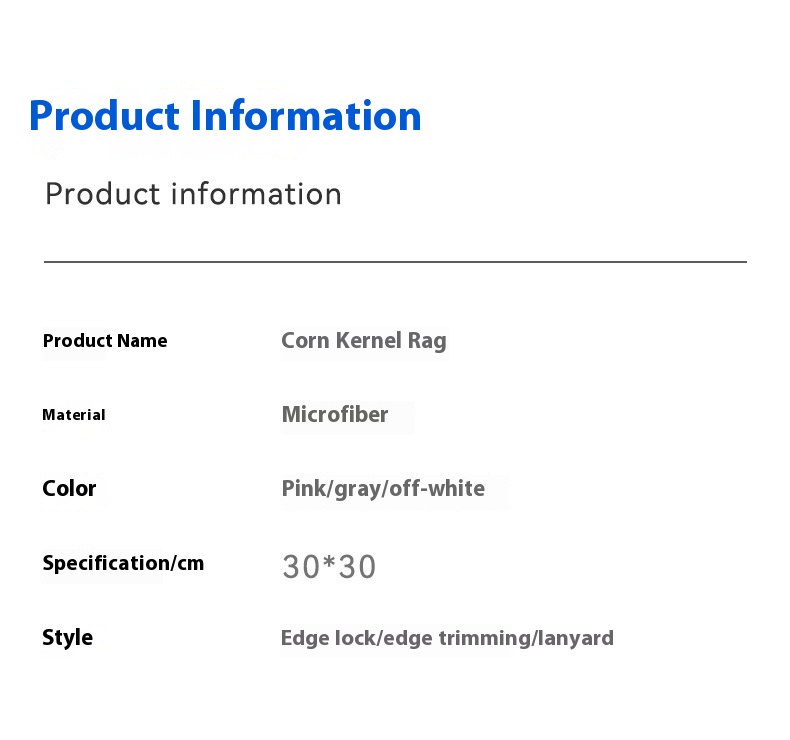Image resolution: width=790 pixels, height=740 pixels.
Task: Select "Product" in the gray subheading
Action: pyautogui.click(x=103, y=194)
